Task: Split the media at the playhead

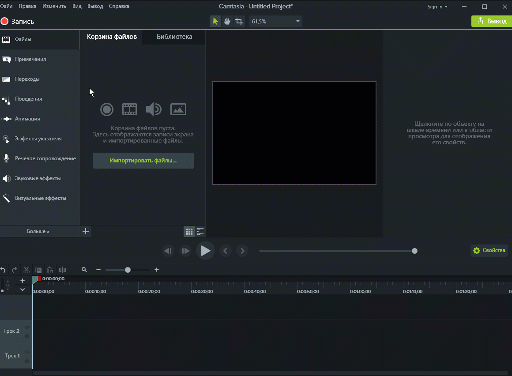Action: click(62, 270)
